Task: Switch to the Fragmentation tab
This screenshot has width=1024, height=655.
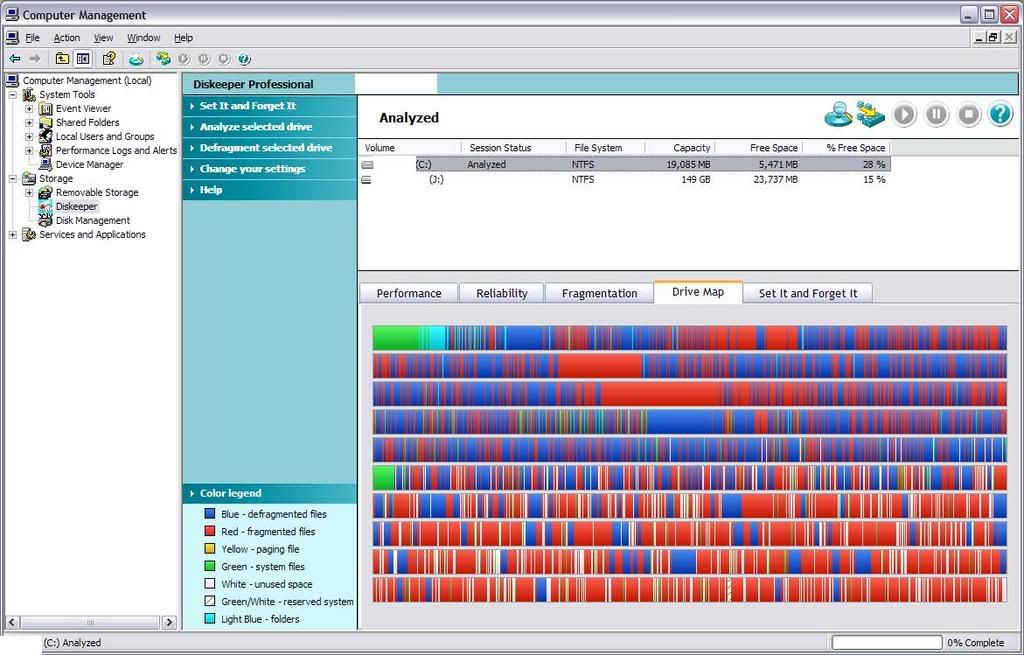Action: click(600, 293)
